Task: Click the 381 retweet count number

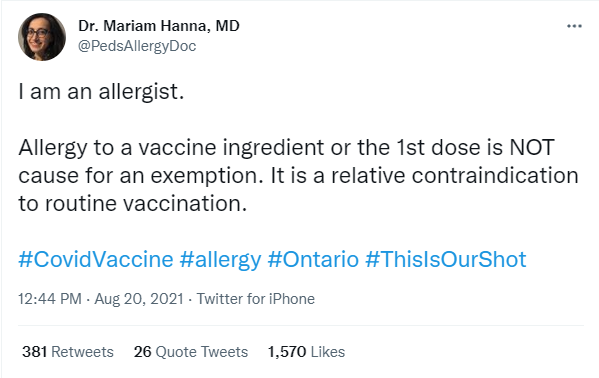Action: 34,352
